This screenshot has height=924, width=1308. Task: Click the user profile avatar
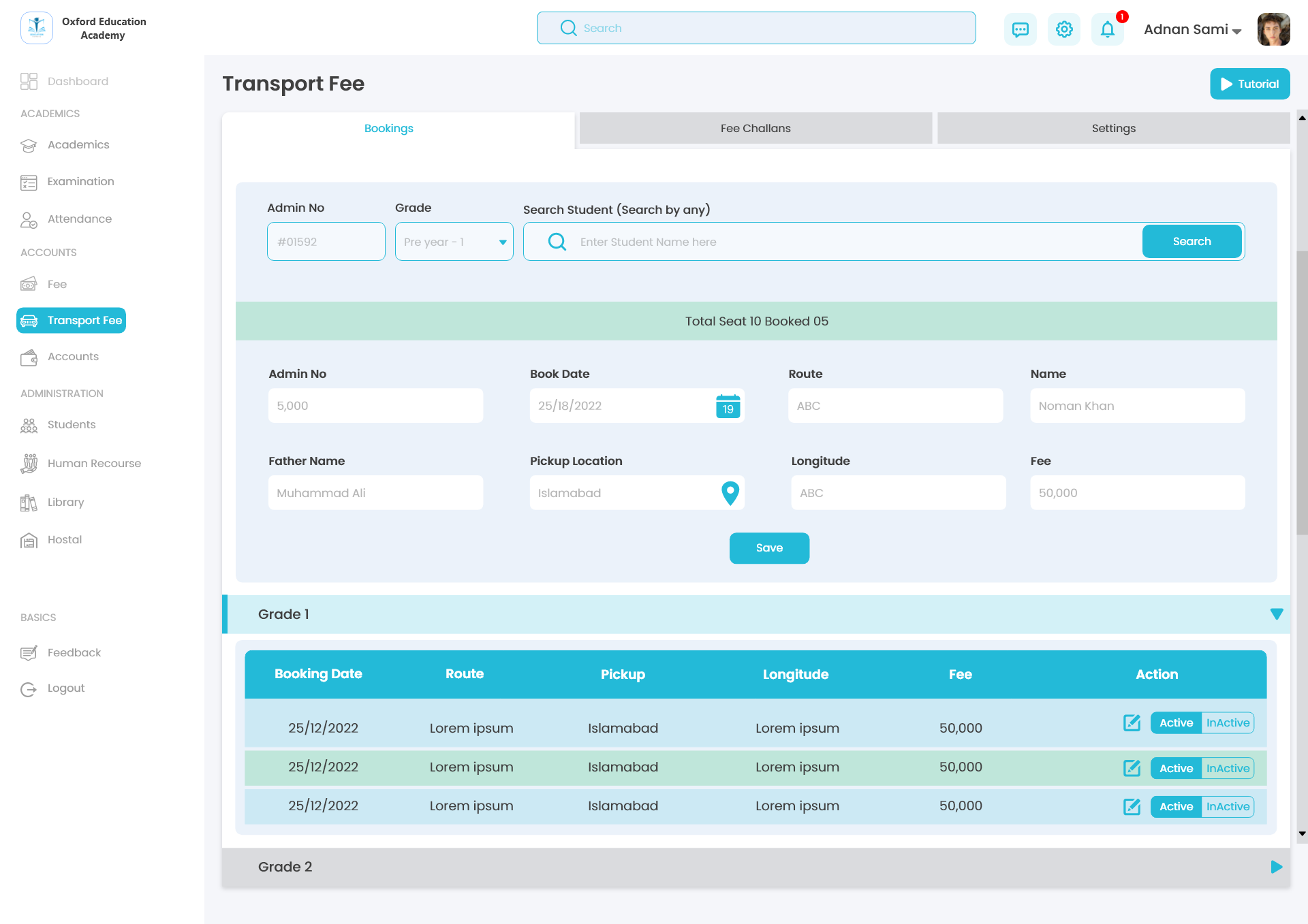click(1273, 29)
